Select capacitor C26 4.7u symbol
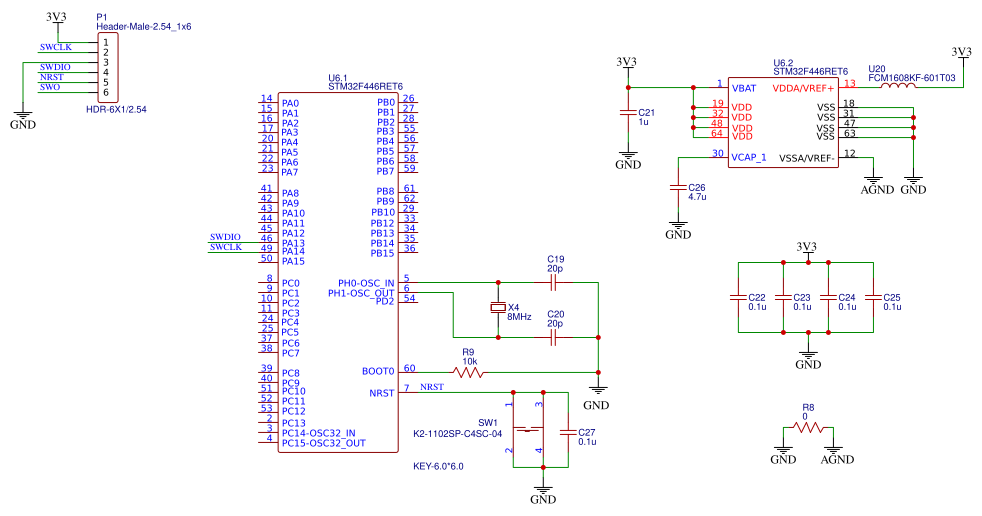Screen dimensions: 982x516 click(x=678, y=188)
